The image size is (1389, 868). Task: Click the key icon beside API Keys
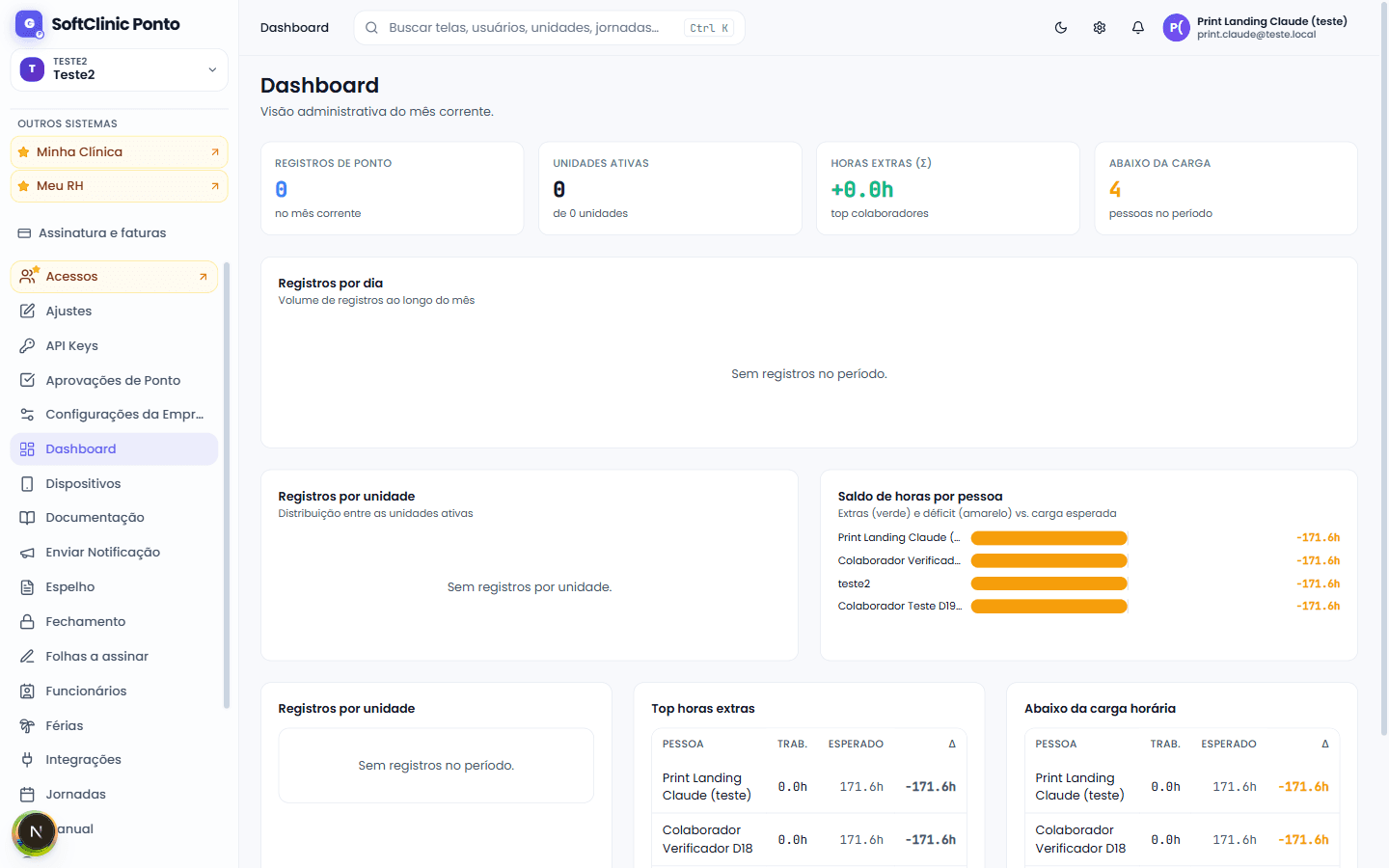(28, 346)
